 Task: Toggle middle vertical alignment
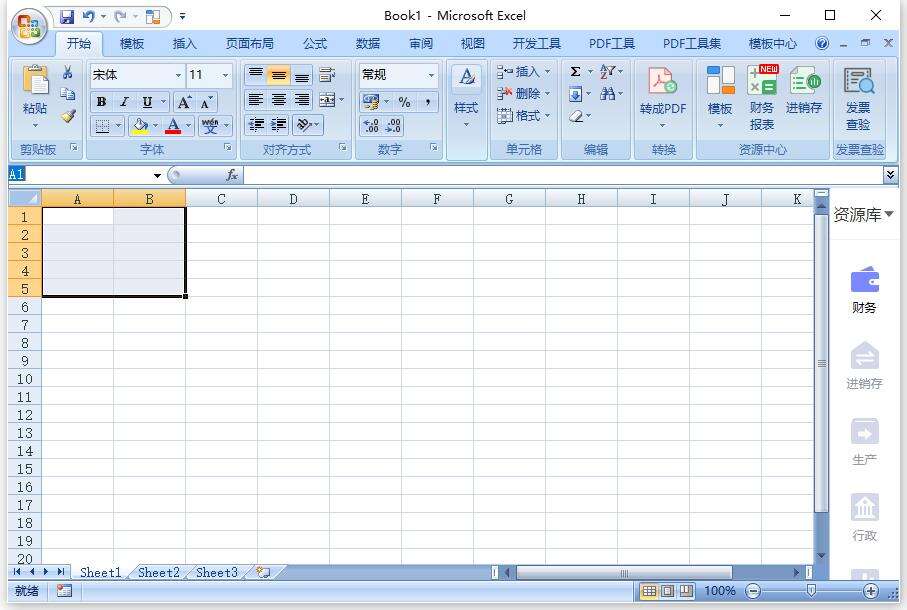279,75
